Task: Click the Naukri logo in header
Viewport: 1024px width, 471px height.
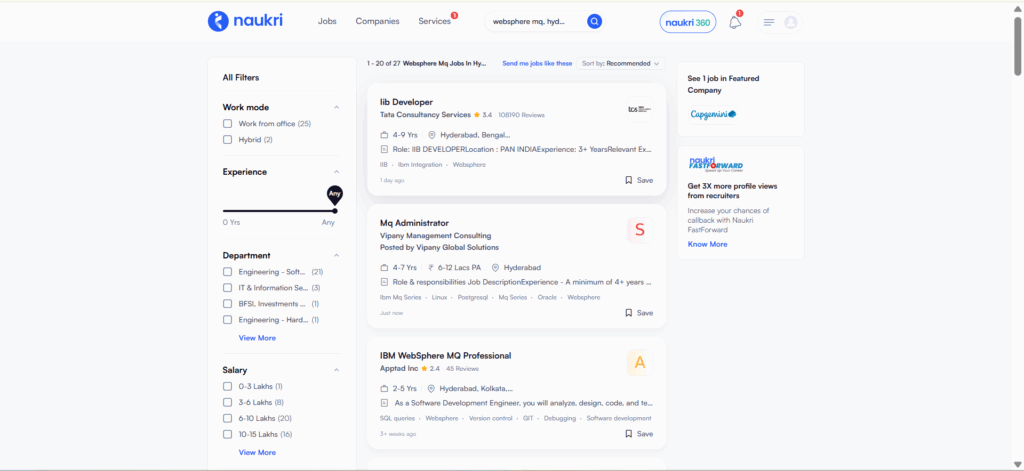Action: (x=246, y=21)
